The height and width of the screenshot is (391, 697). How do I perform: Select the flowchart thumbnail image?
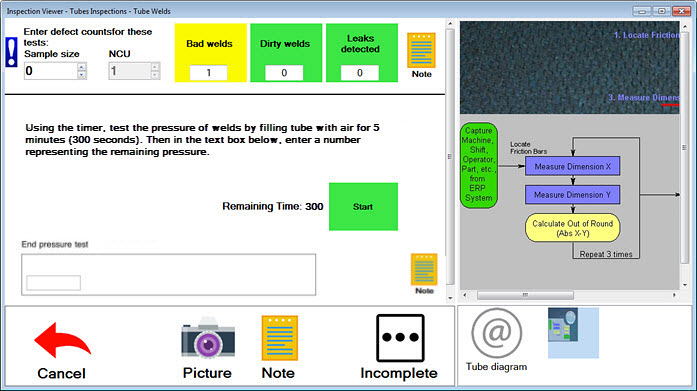point(573,333)
